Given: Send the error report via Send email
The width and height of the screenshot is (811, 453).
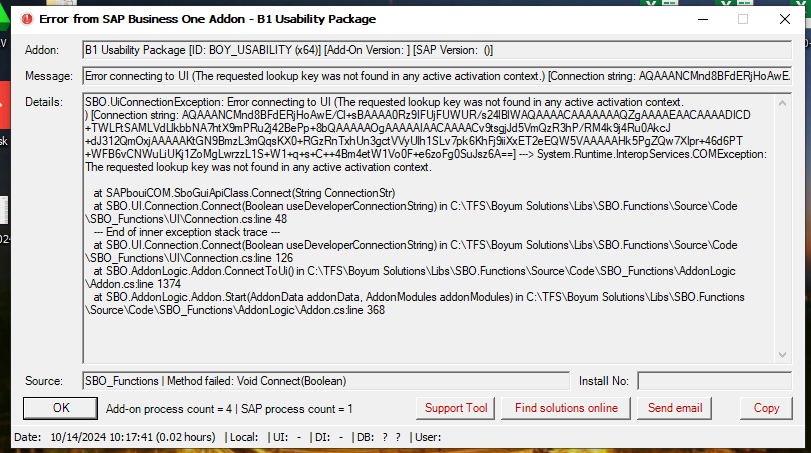Looking at the screenshot, I should pyautogui.click(x=674, y=408).
